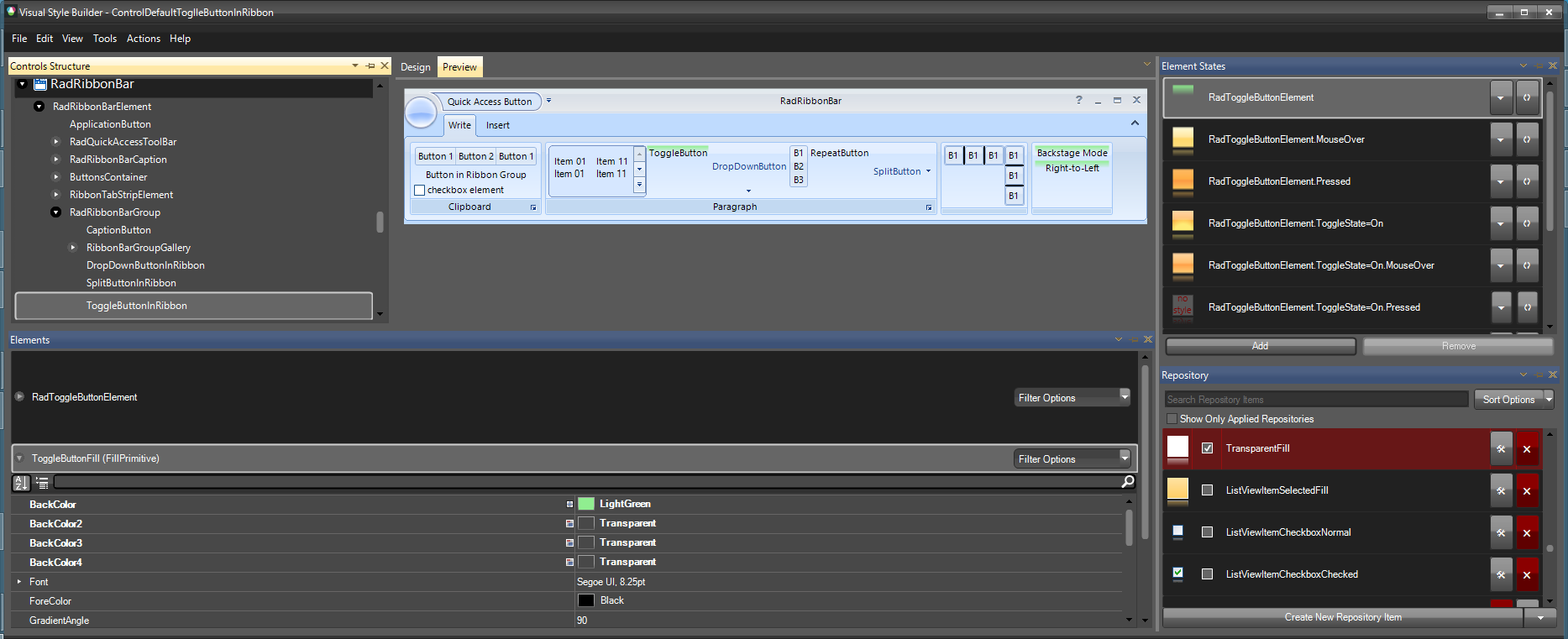This screenshot has height=639, width=1568.
Task: Switch to the Design tab
Action: pyautogui.click(x=416, y=67)
